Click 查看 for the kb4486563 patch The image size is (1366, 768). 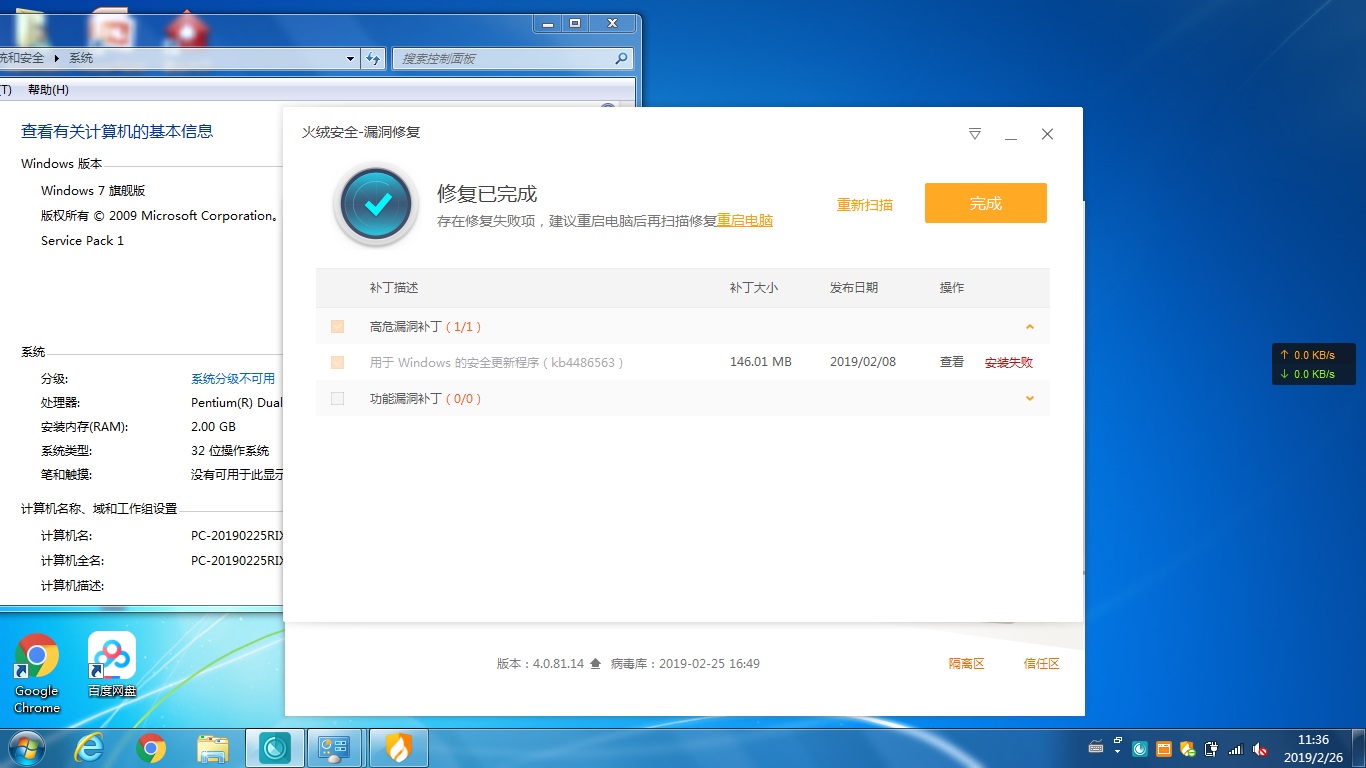pos(952,362)
